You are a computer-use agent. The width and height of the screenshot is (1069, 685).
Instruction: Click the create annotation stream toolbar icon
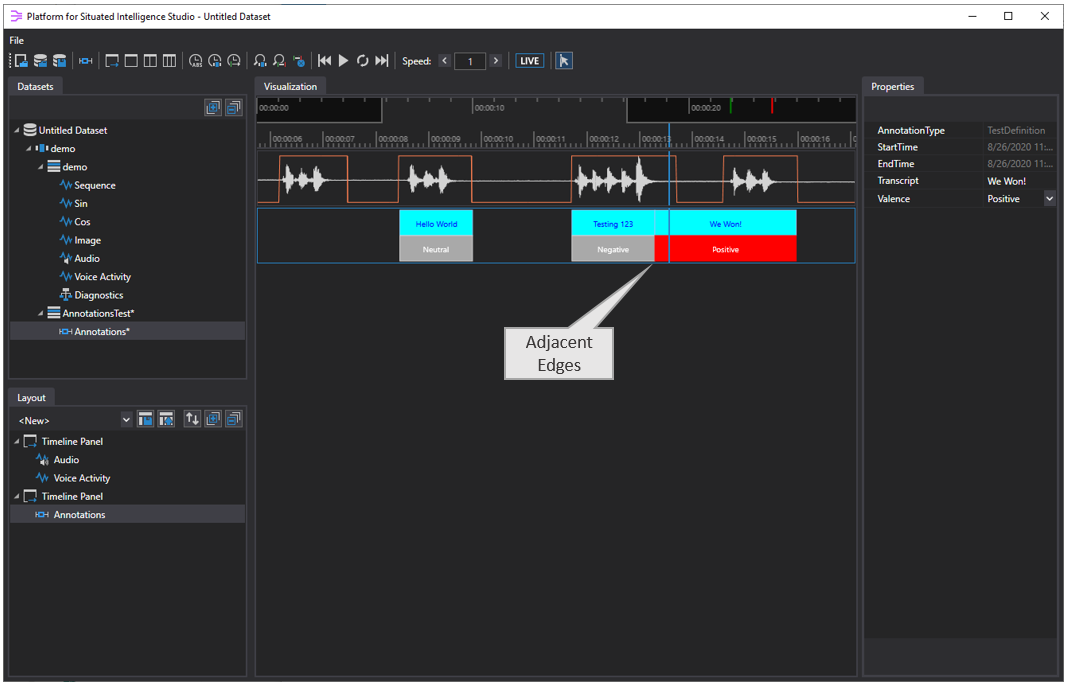coord(86,61)
